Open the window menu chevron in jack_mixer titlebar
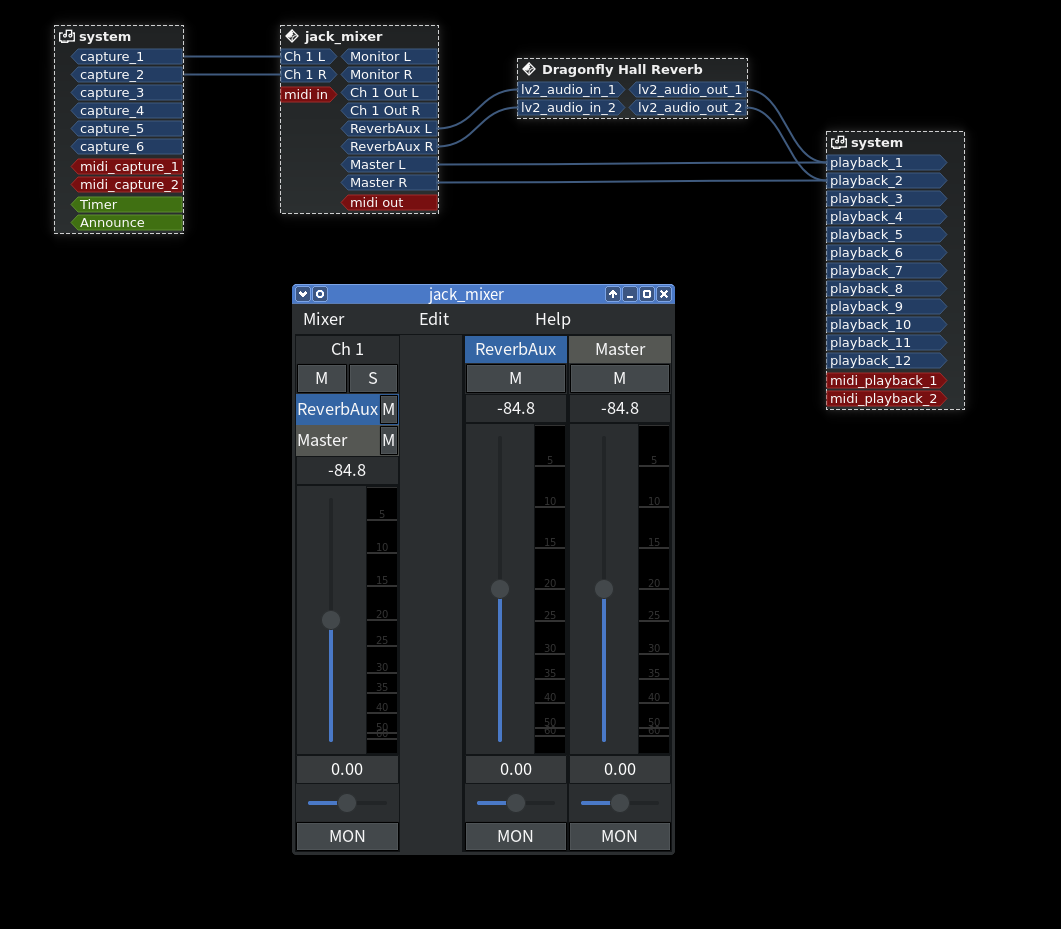Viewport: 1061px width, 929px height. coord(302,294)
